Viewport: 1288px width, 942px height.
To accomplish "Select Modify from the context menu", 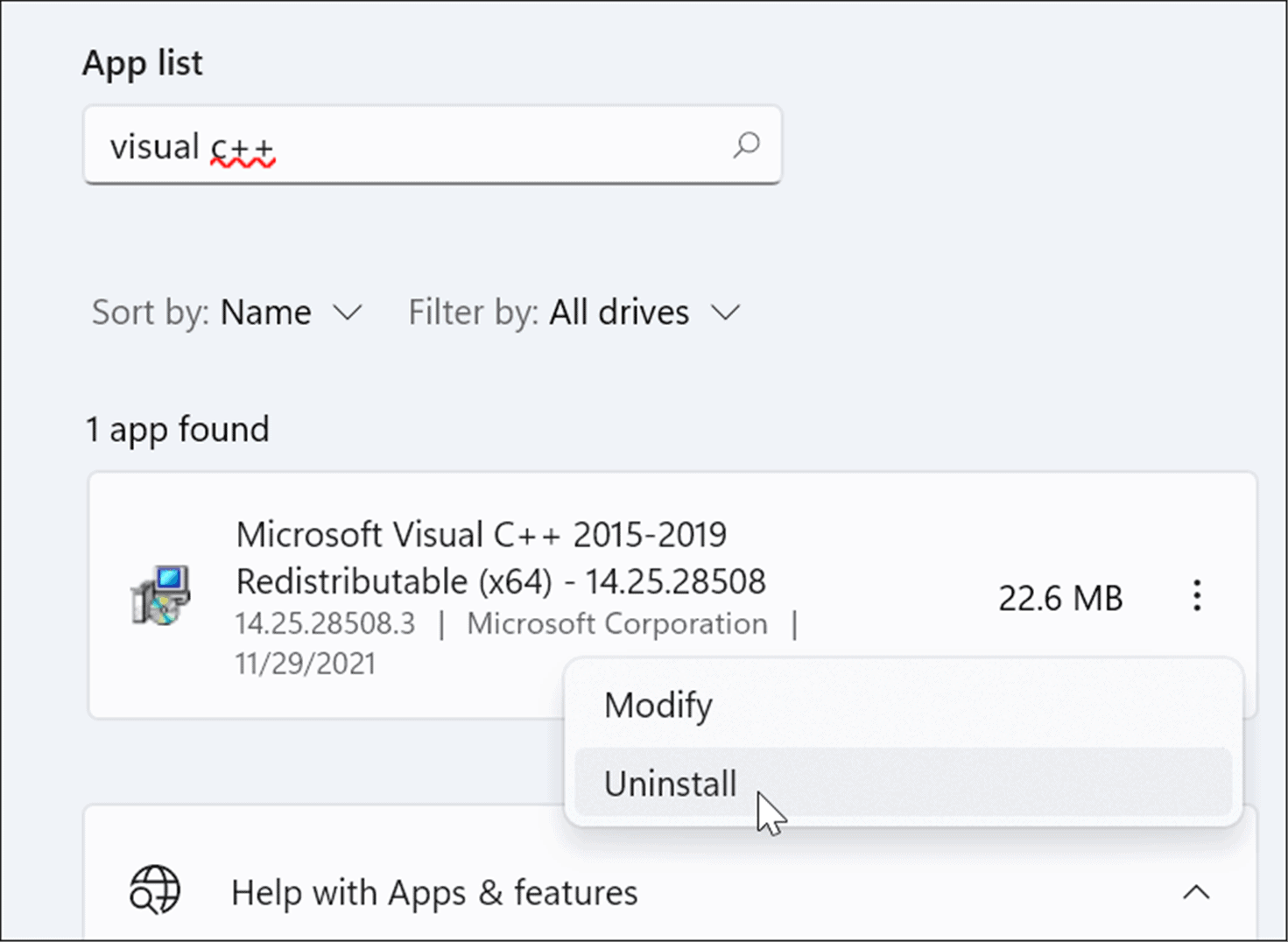I will (658, 705).
